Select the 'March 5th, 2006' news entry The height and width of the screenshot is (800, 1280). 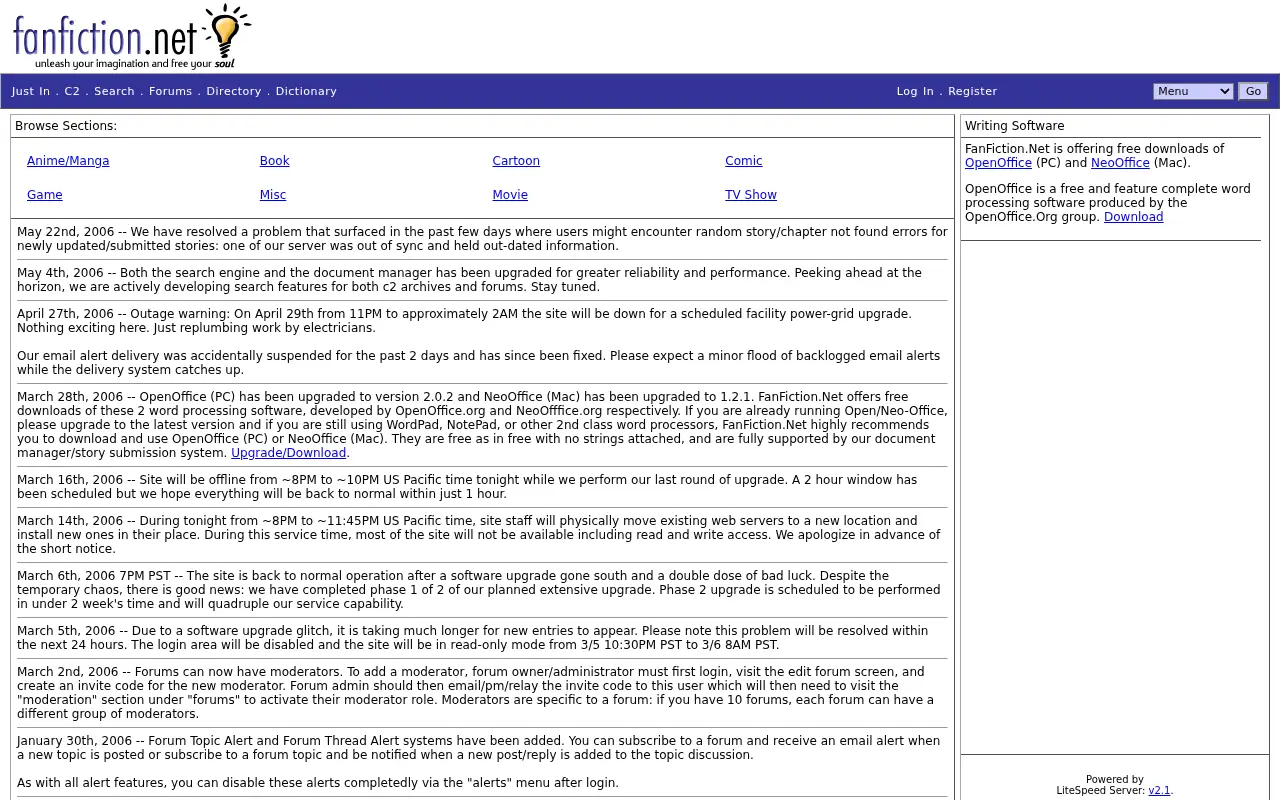click(x=482, y=638)
